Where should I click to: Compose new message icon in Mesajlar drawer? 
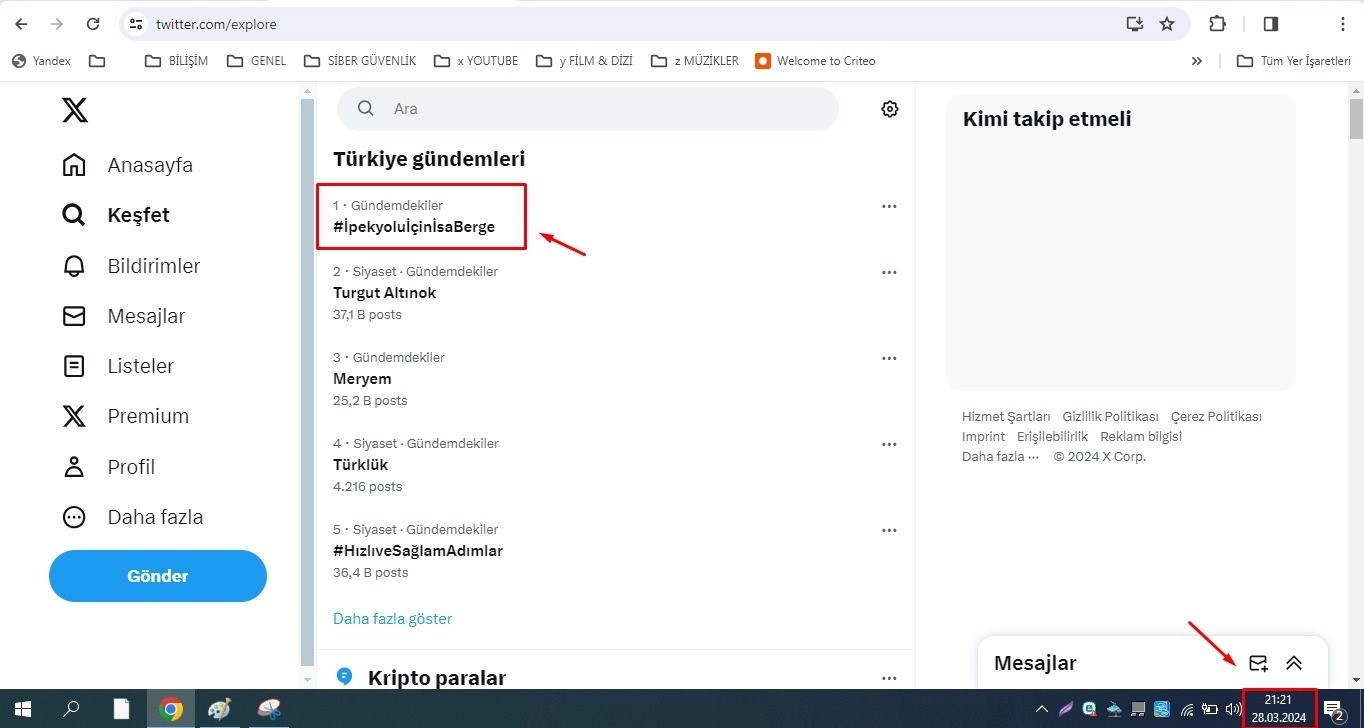(1258, 663)
